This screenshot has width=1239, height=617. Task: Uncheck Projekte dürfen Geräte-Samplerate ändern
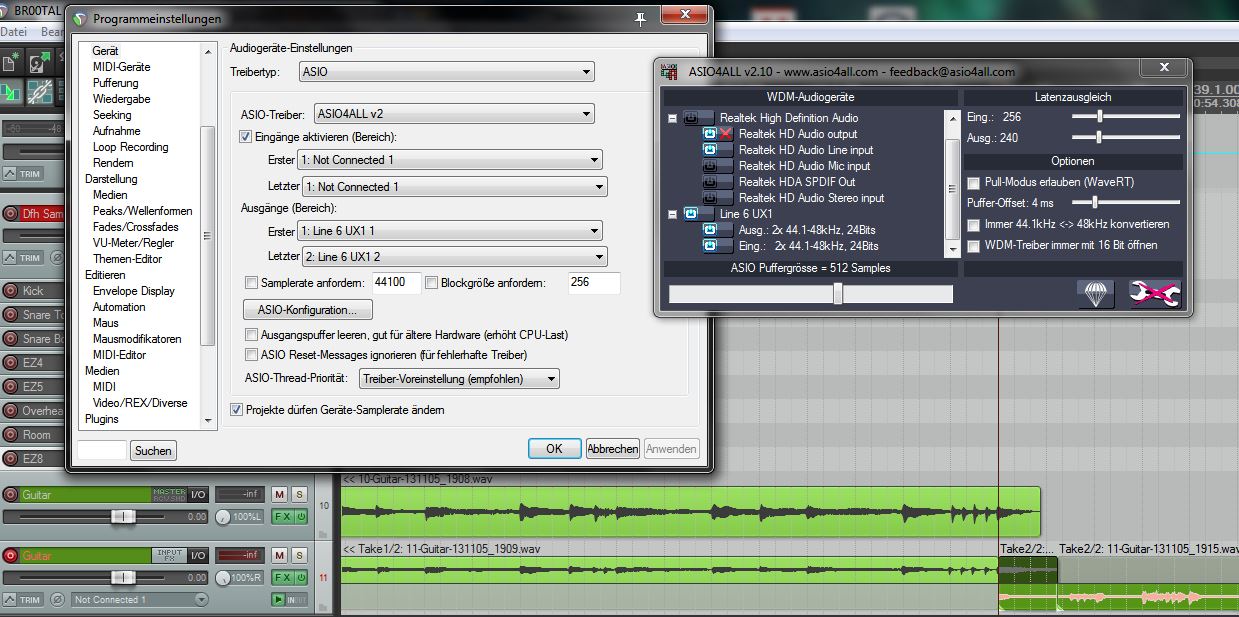(x=236, y=410)
